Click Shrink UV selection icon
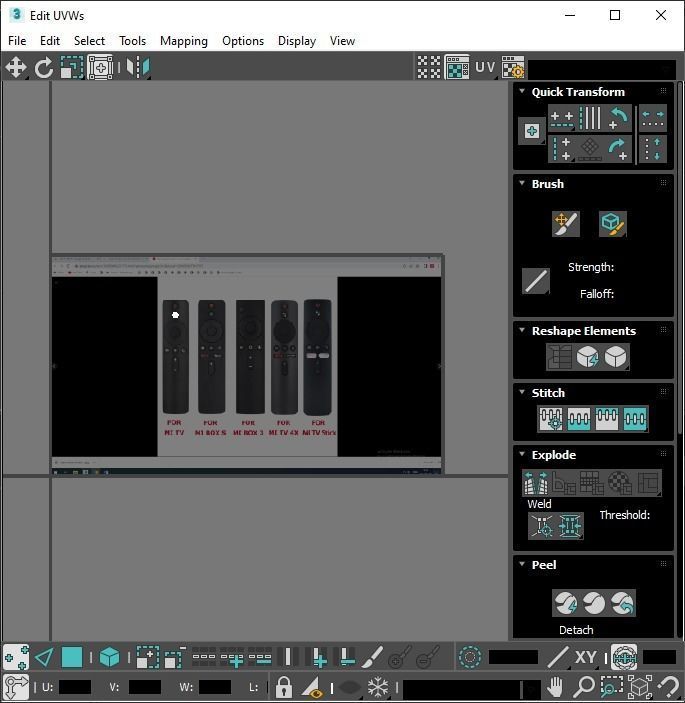685x703 pixels. click(x=175, y=657)
